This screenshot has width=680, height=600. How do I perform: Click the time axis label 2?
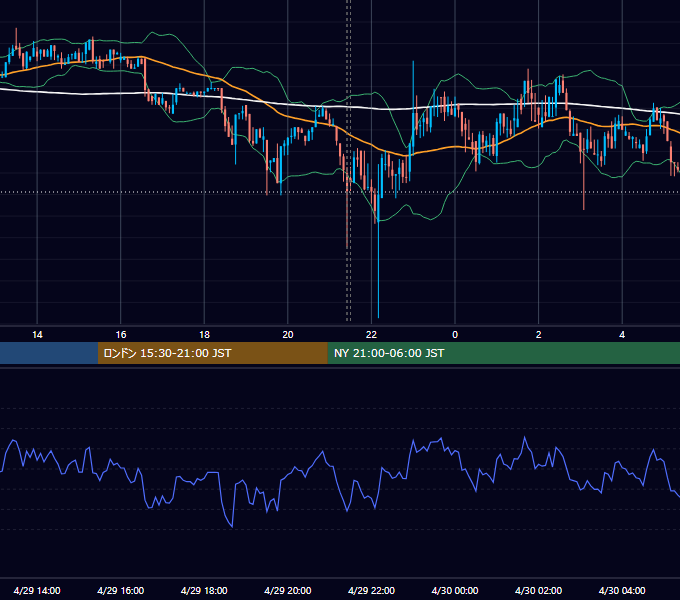click(x=539, y=335)
